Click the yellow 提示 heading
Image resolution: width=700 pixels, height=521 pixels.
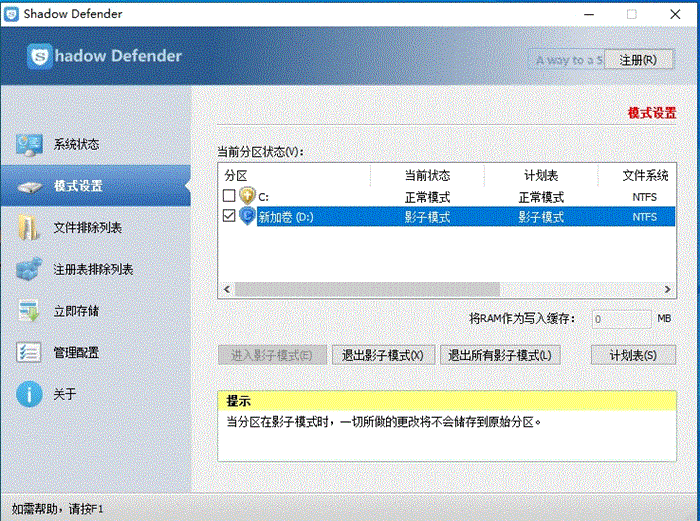238,401
